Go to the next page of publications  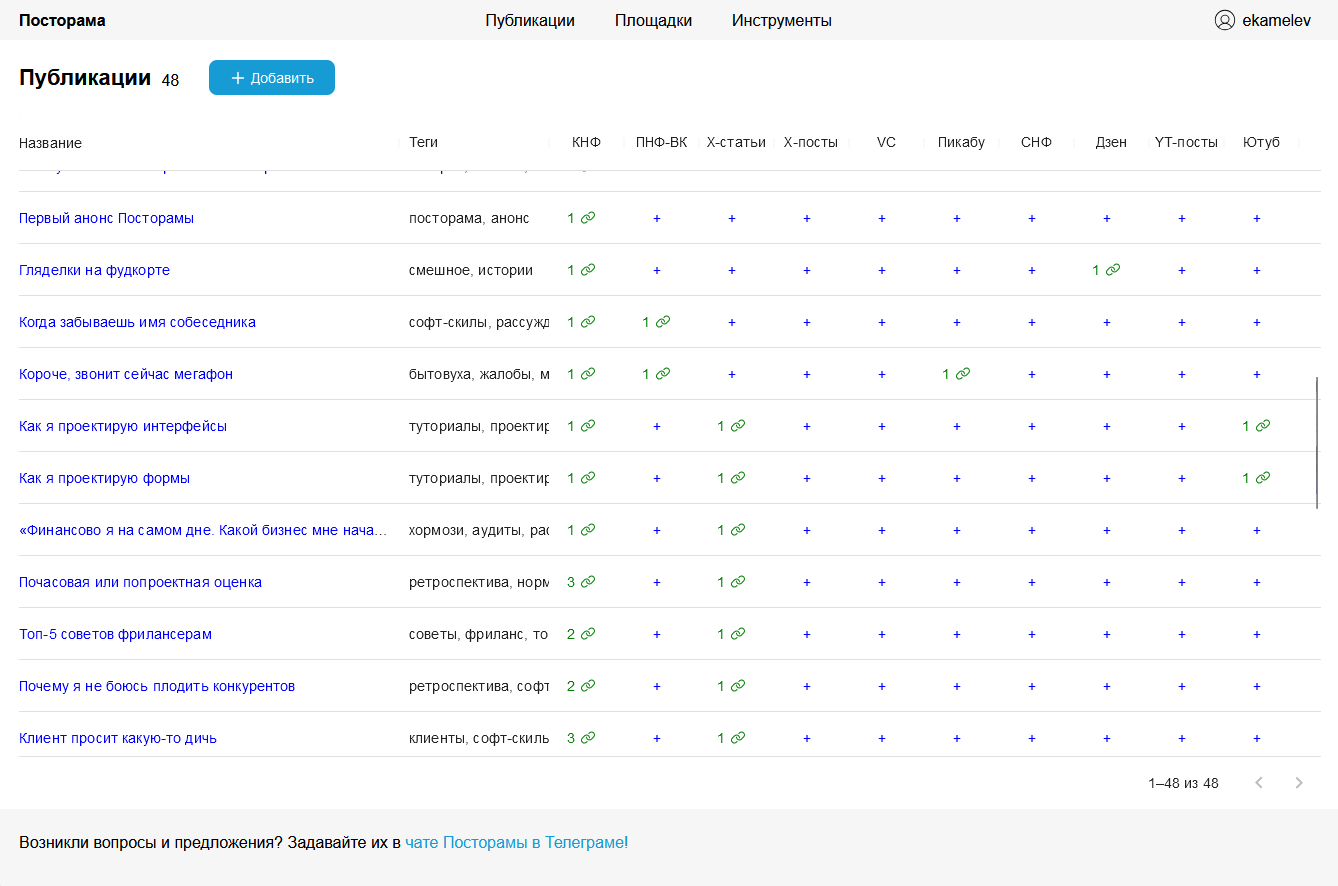[x=1299, y=783]
